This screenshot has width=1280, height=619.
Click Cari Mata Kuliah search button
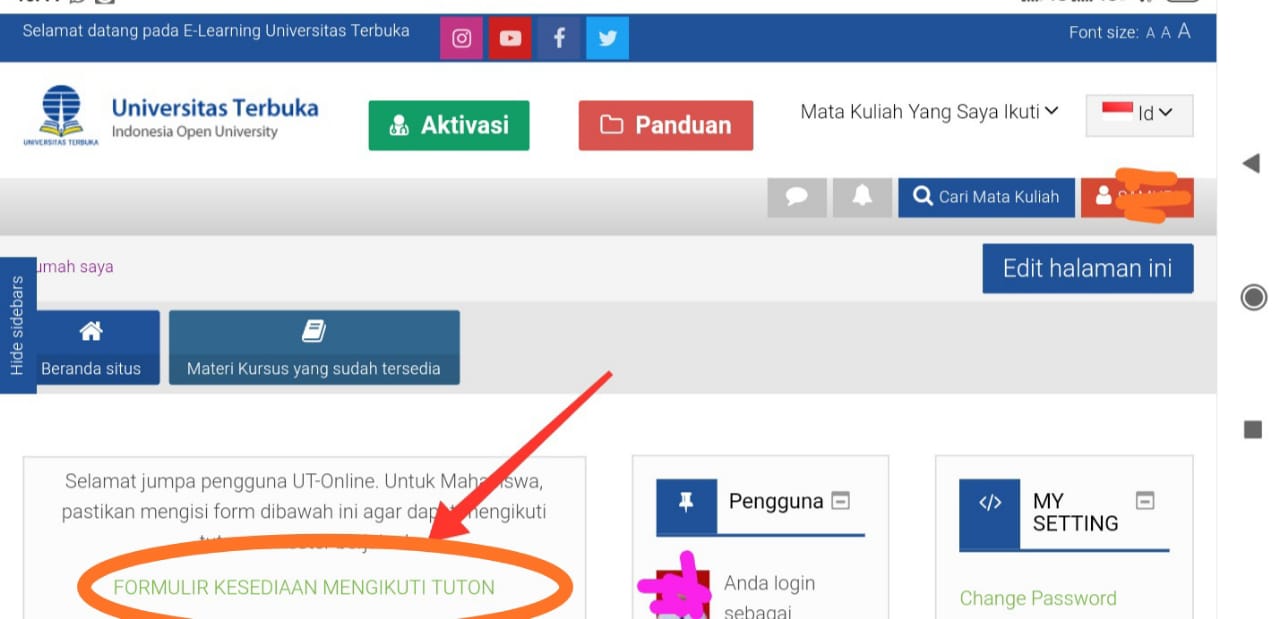coord(986,197)
